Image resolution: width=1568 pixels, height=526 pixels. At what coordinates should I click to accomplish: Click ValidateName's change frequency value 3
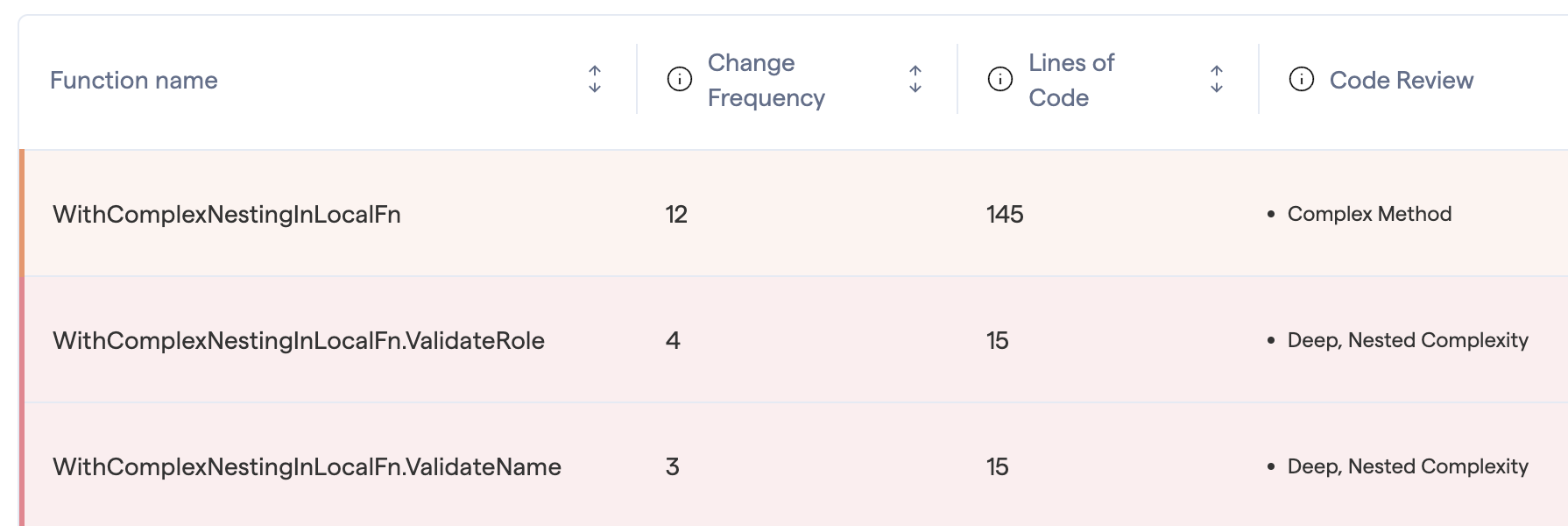point(673,467)
